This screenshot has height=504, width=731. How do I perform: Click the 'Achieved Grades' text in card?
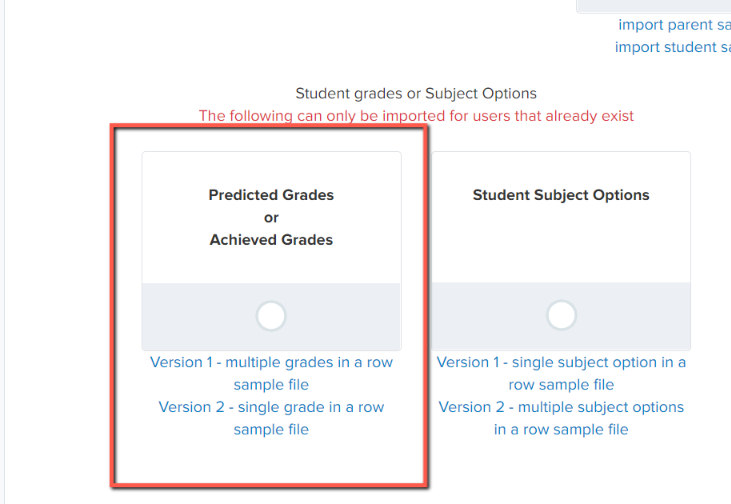pos(271,240)
